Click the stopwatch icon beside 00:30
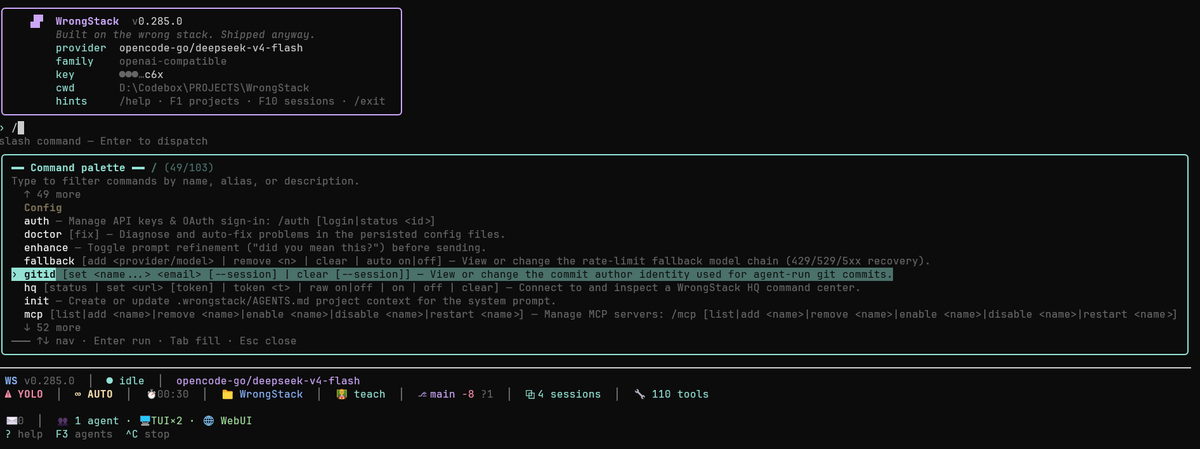Viewport: 1200px width, 449px height. click(151, 394)
